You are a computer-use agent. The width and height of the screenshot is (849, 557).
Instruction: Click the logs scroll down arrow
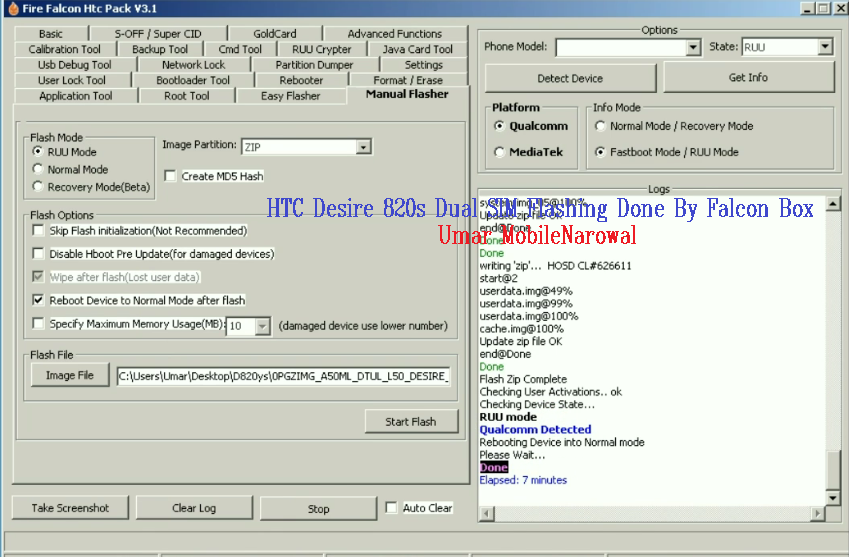pos(833,497)
